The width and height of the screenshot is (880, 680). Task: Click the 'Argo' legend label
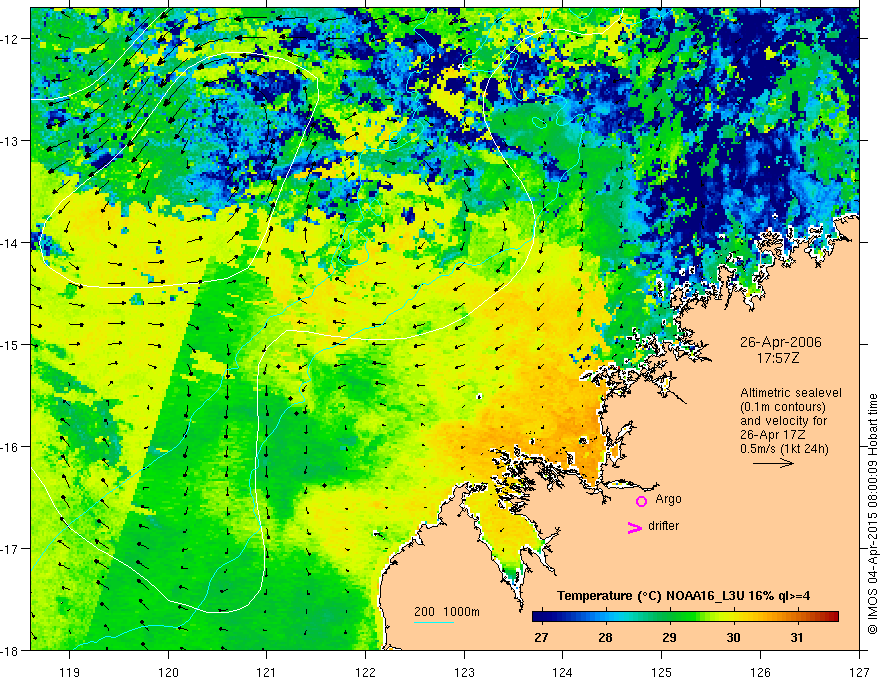[668, 499]
